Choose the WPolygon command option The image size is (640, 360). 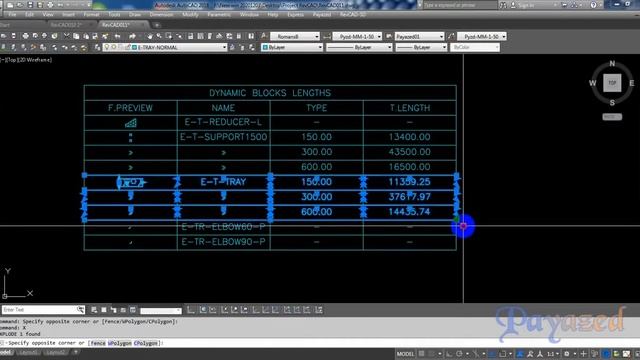point(120,343)
